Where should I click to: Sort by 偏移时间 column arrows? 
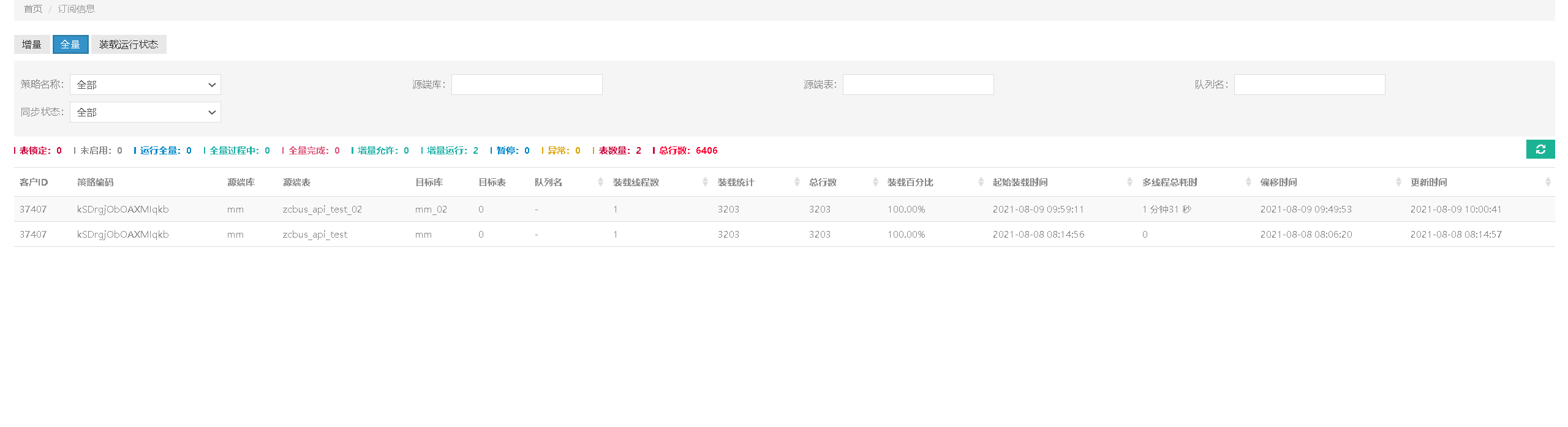(1398, 182)
